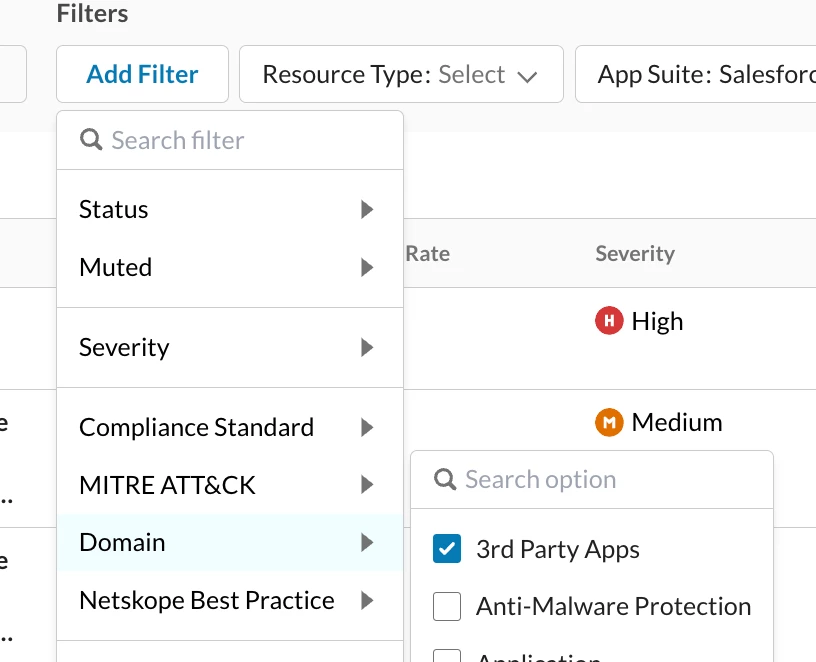Screen dimensions: 816x662
Task: Check the Anti-Malware Protection checkbox
Action: pos(447,606)
